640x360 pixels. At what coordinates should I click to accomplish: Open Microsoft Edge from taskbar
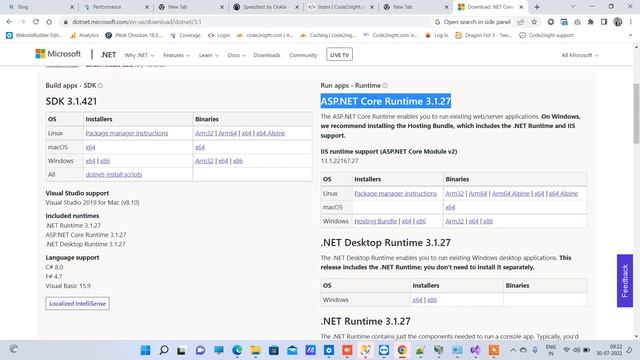pos(237,350)
